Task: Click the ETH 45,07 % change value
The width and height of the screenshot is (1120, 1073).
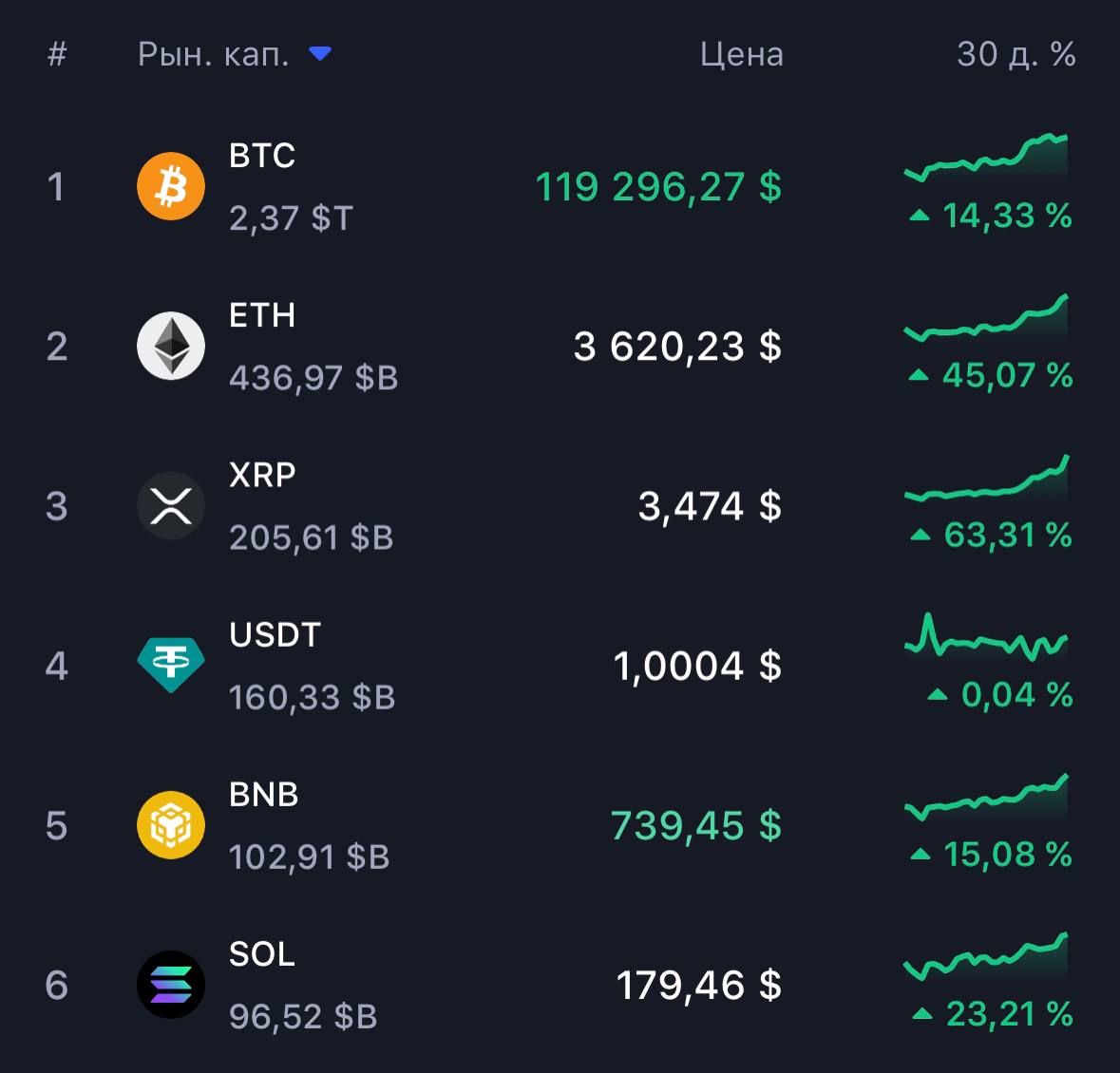Action: tap(991, 375)
